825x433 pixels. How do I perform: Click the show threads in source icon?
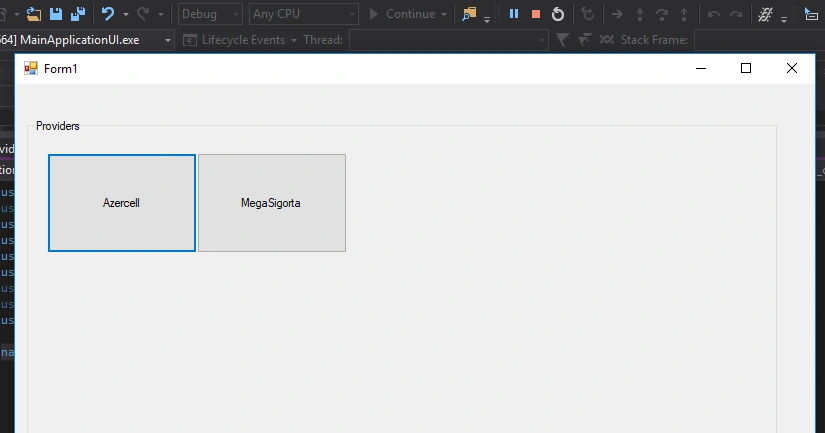607,39
